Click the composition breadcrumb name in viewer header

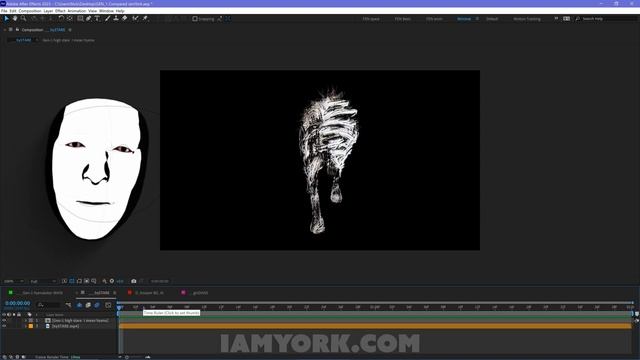click(24, 40)
